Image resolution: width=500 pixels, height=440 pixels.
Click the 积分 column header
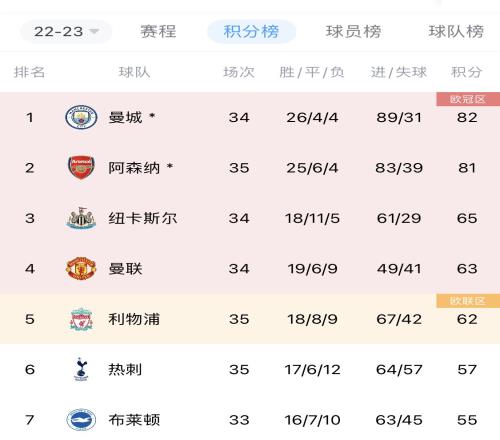tap(466, 72)
